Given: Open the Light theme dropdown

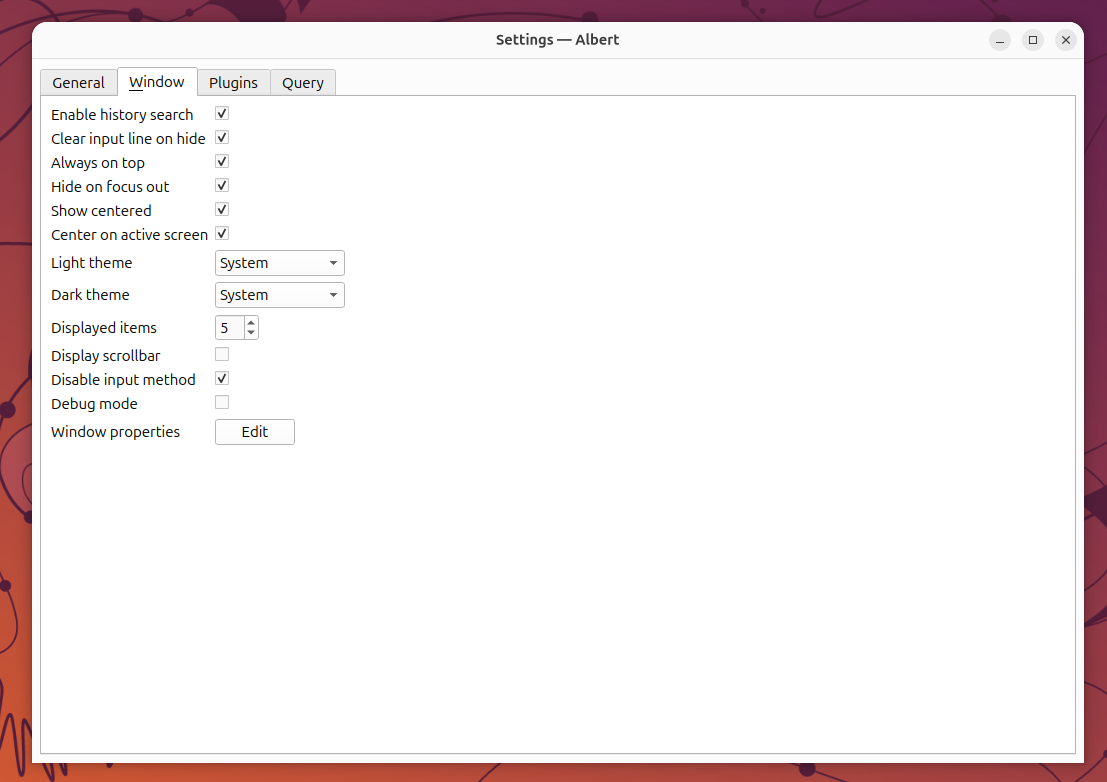Looking at the screenshot, I should (x=280, y=263).
